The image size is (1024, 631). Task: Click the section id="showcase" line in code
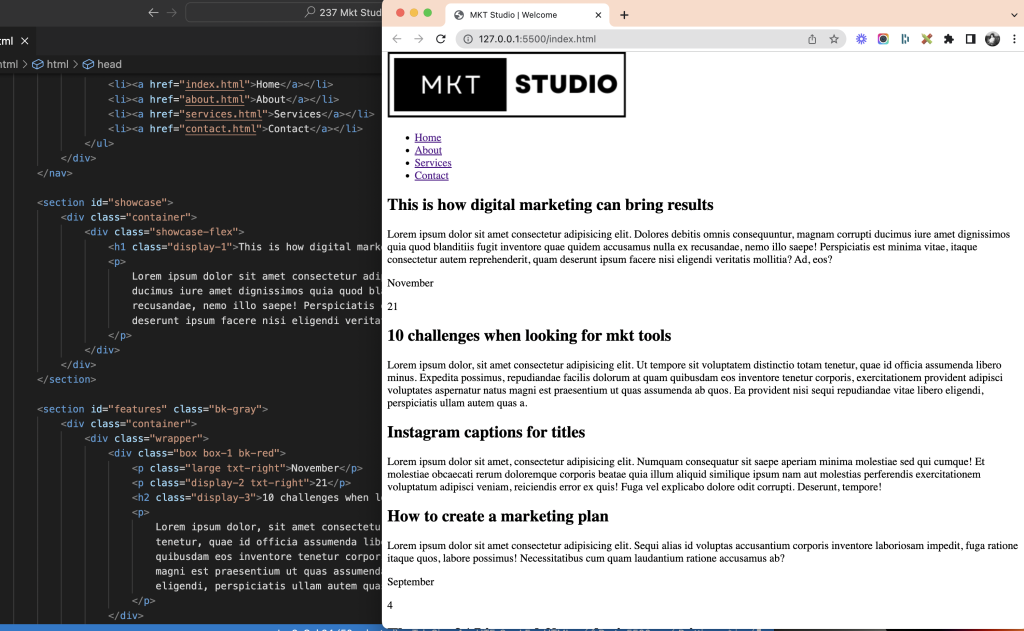coord(105,202)
